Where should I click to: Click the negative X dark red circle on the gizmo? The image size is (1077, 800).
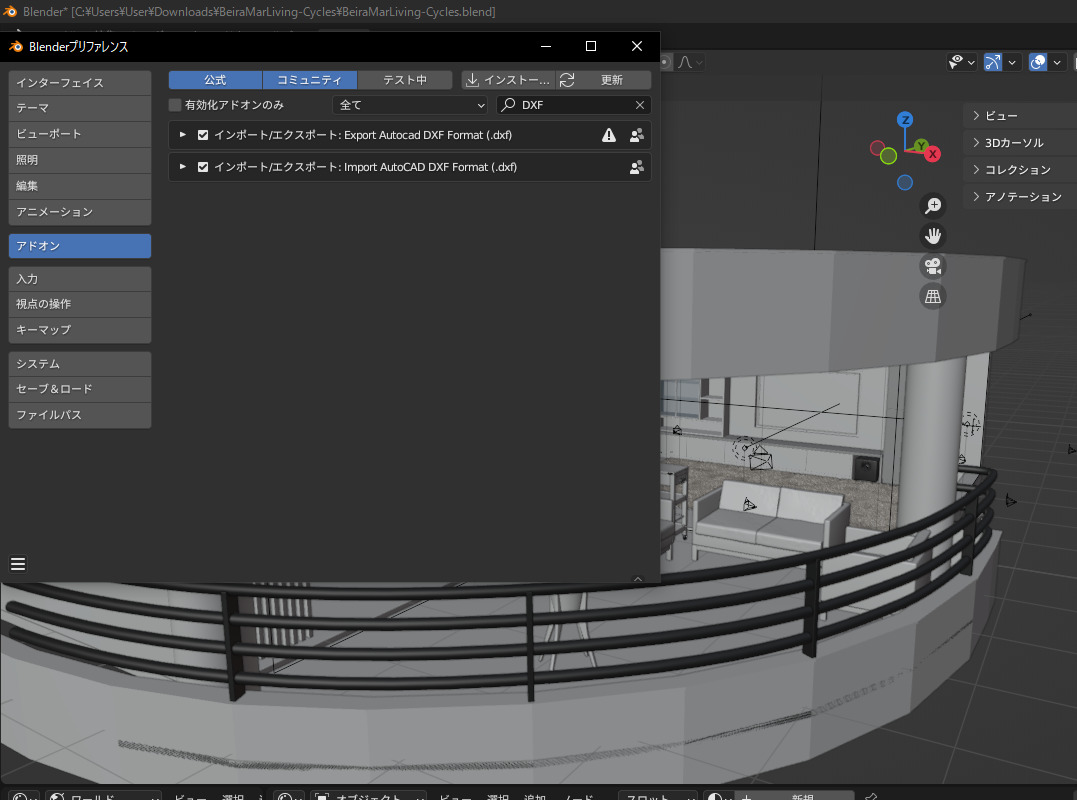coord(877,148)
